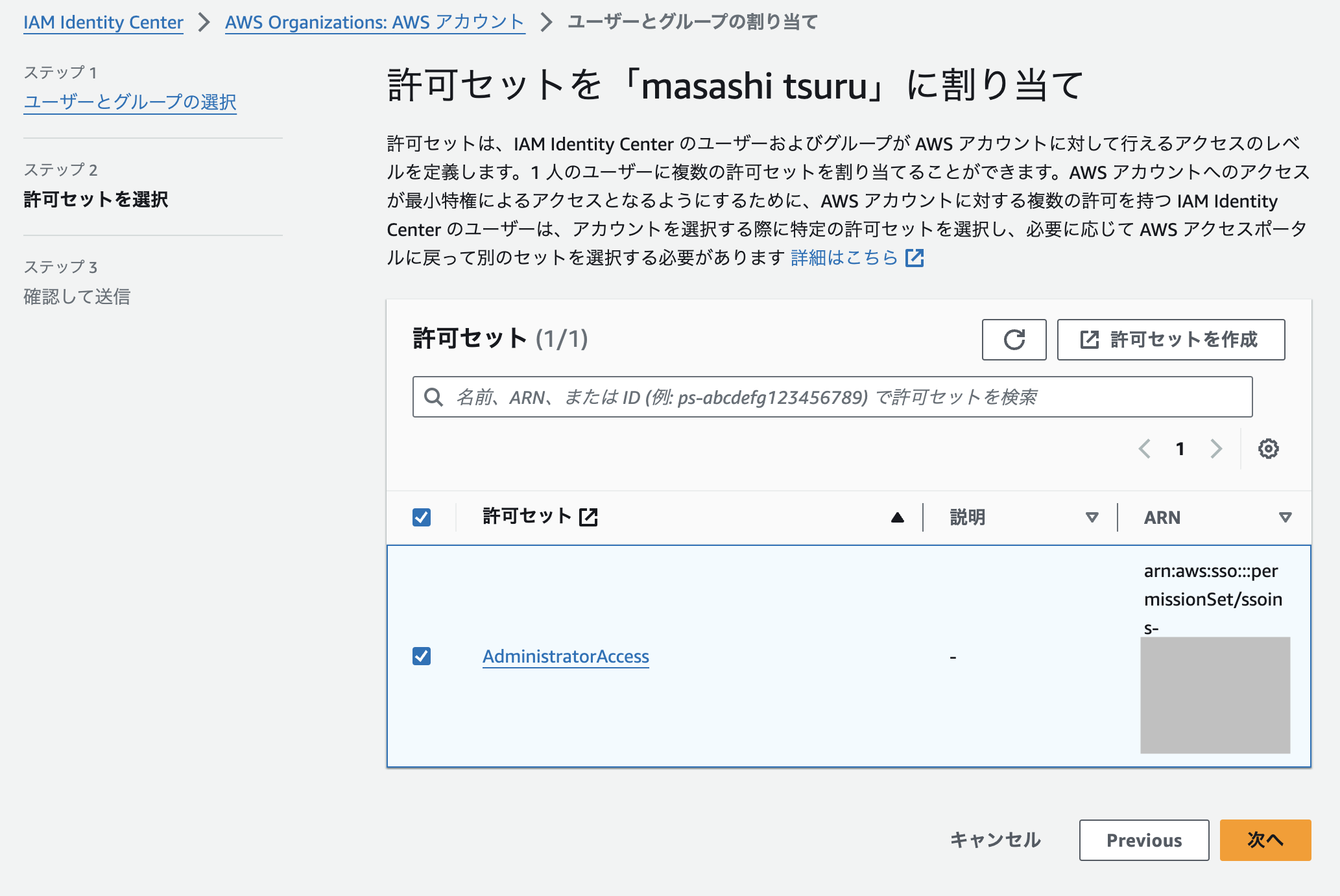Click the refresh permission sets icon button
This screenshot has width=1340, height=896.
(x=1014, y=340)
